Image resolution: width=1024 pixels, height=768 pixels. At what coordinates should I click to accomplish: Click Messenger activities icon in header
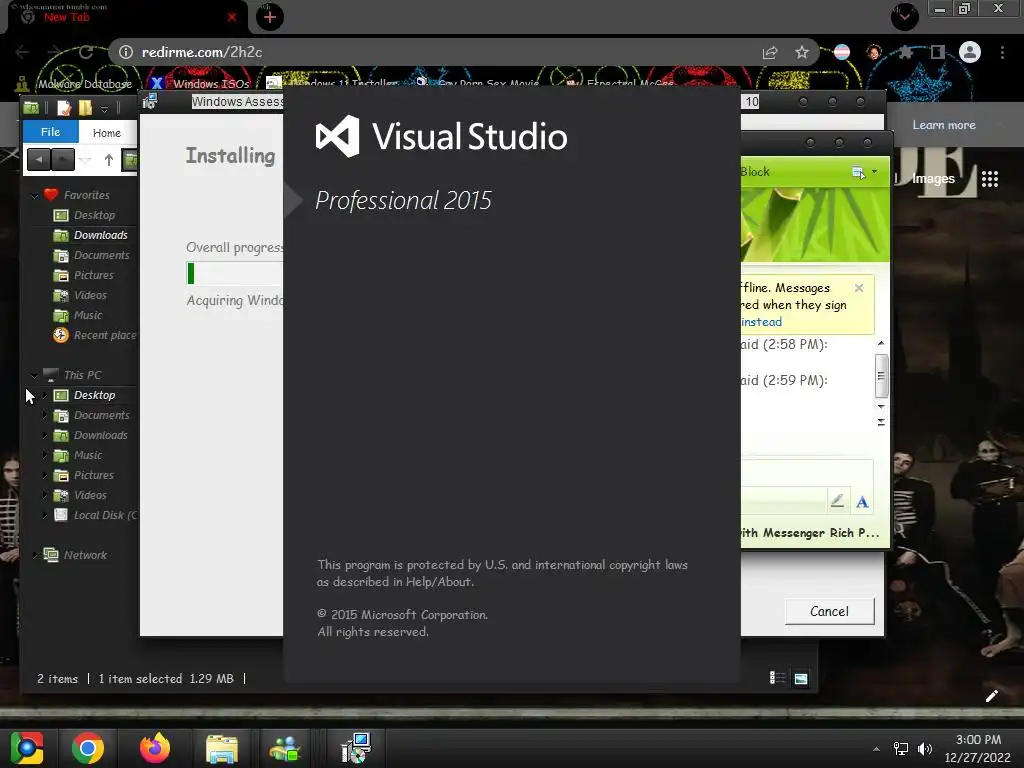[x=858, y=172]
